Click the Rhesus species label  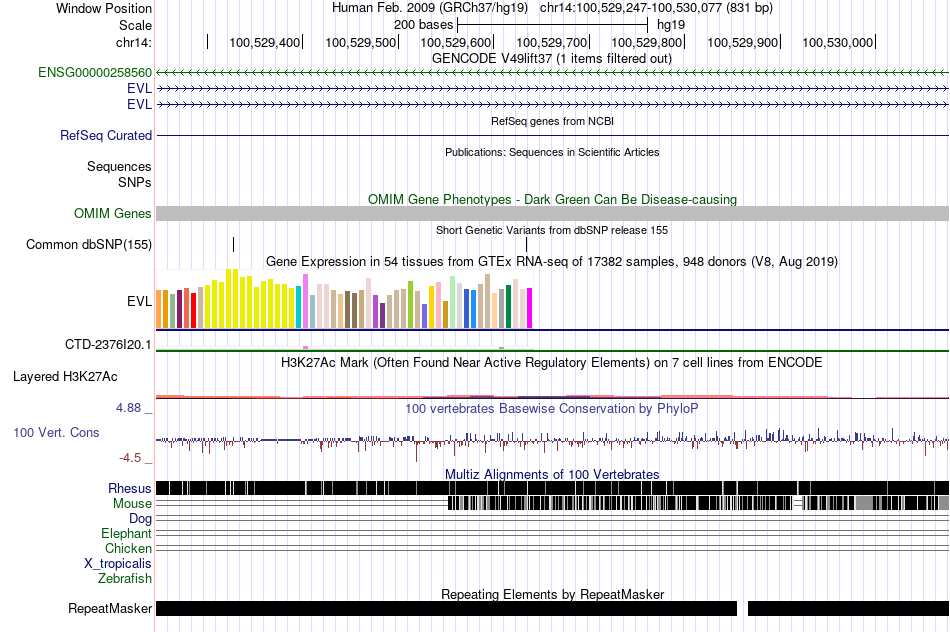pos(130,488)
